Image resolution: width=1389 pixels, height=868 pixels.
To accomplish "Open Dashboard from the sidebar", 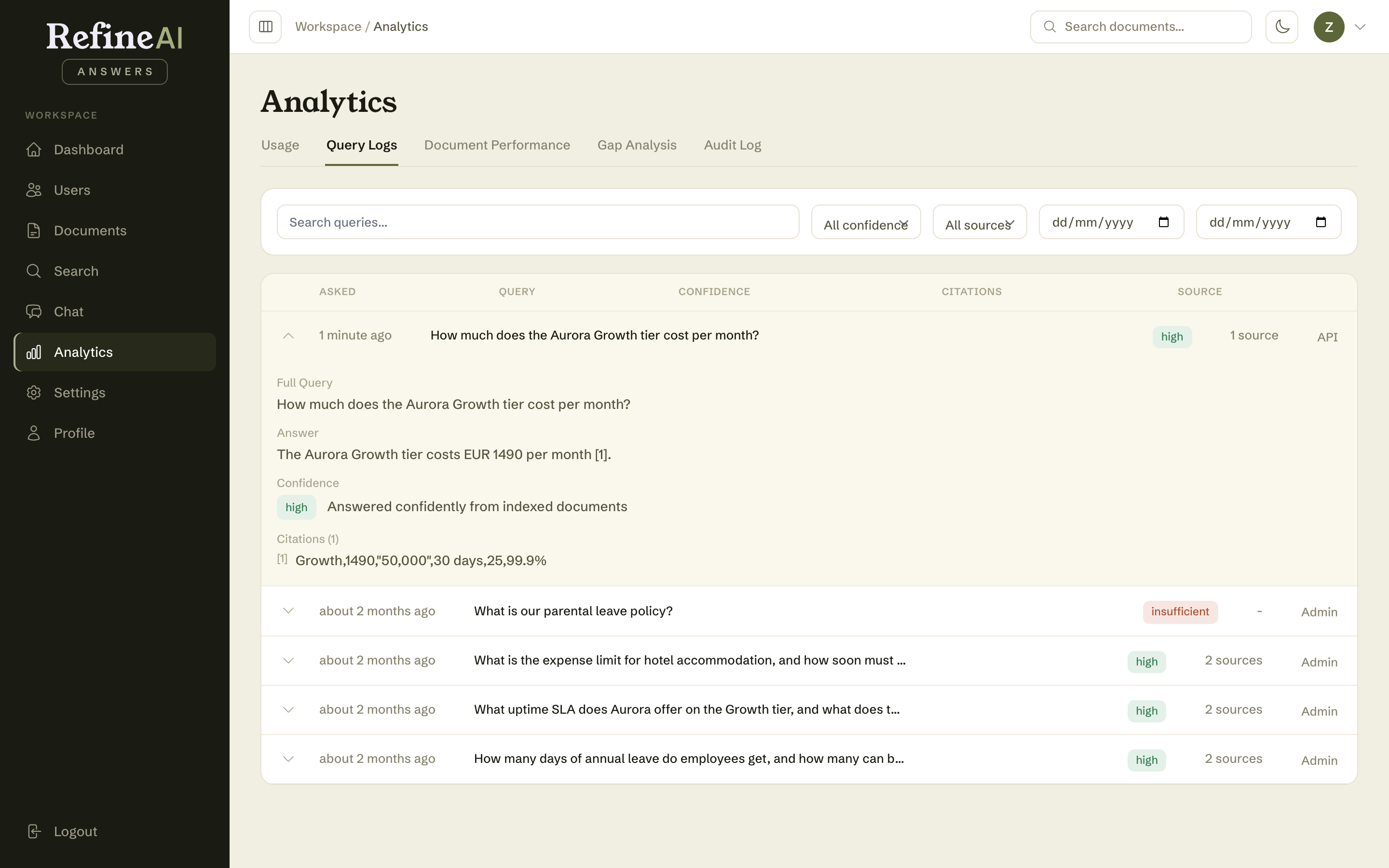I will (x=115, y=150).
